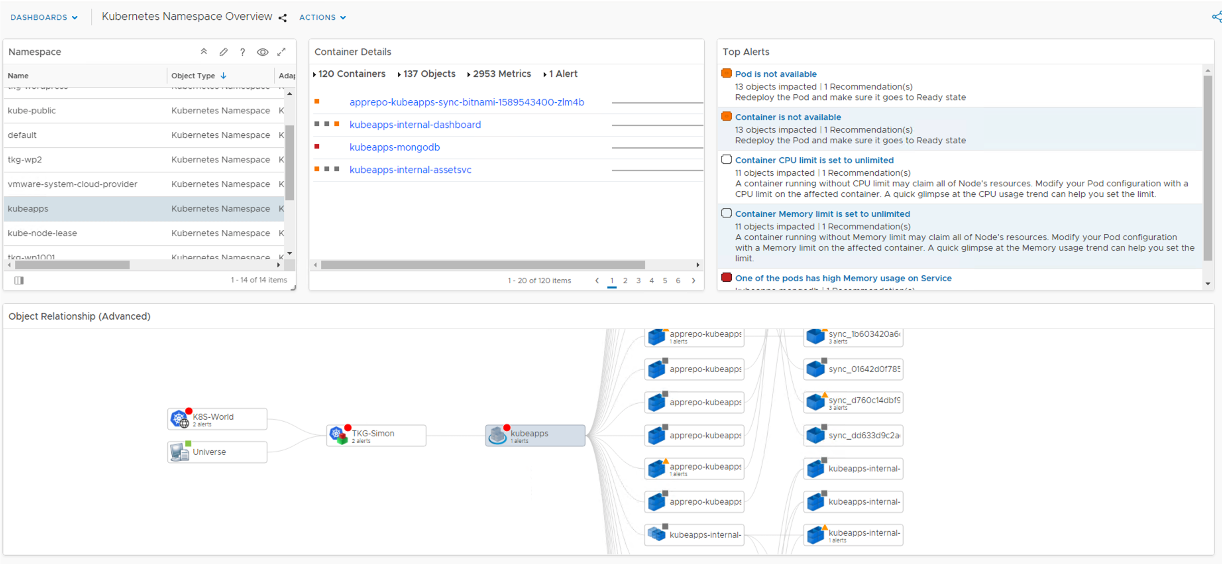Viewport: 1222px width, 564px height.
Task: Click the sync_01642d0f785 container cube icon
Action: click(816, 369)
